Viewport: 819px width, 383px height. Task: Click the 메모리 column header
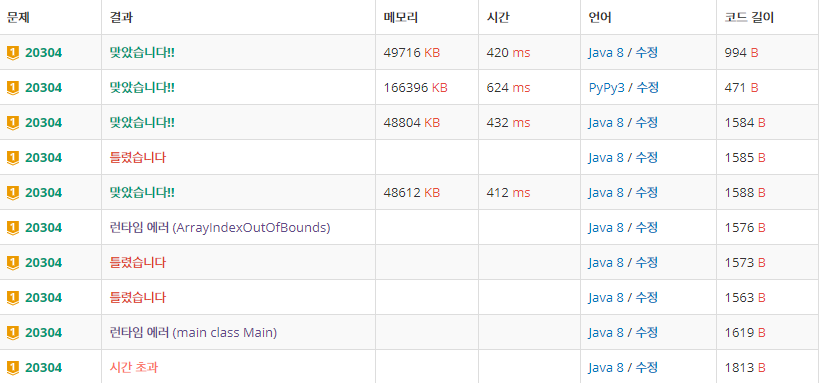click(x=401, y=17)
